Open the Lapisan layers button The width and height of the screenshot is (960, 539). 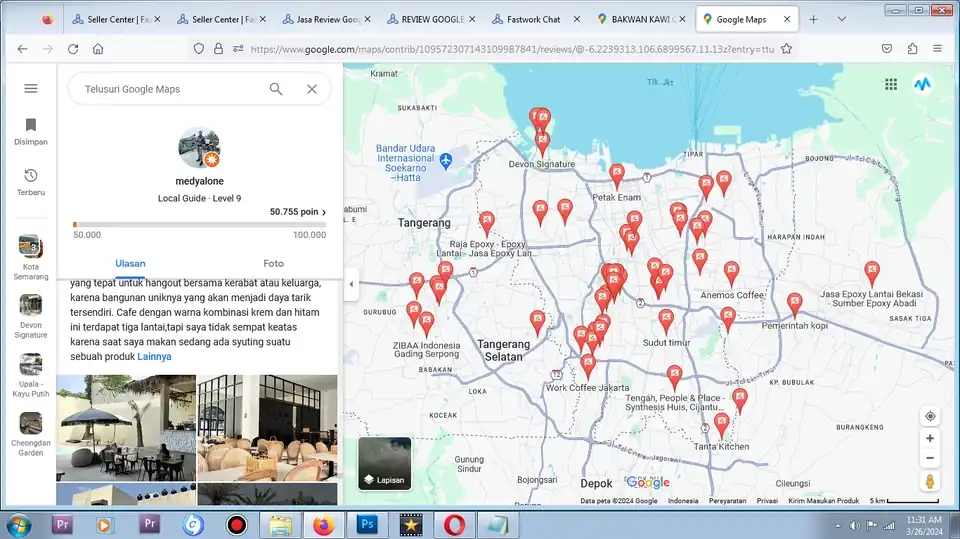click(x=384, y=464)
